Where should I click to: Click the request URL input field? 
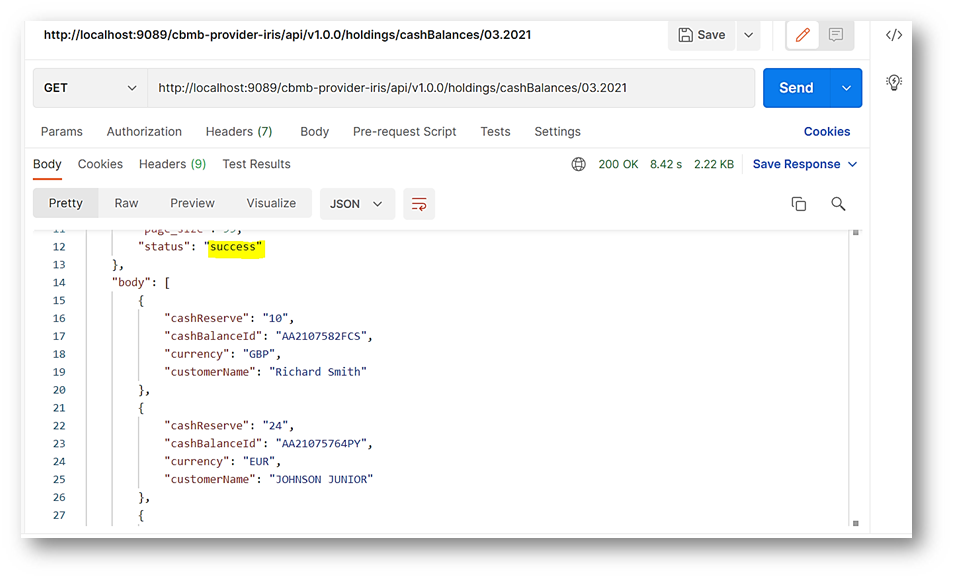point(450,88)
